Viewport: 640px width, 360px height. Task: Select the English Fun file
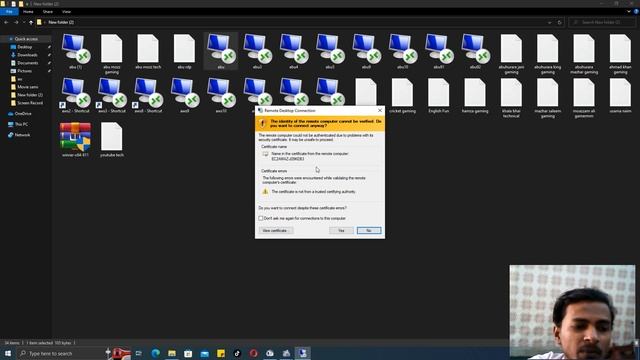(439, 95)
